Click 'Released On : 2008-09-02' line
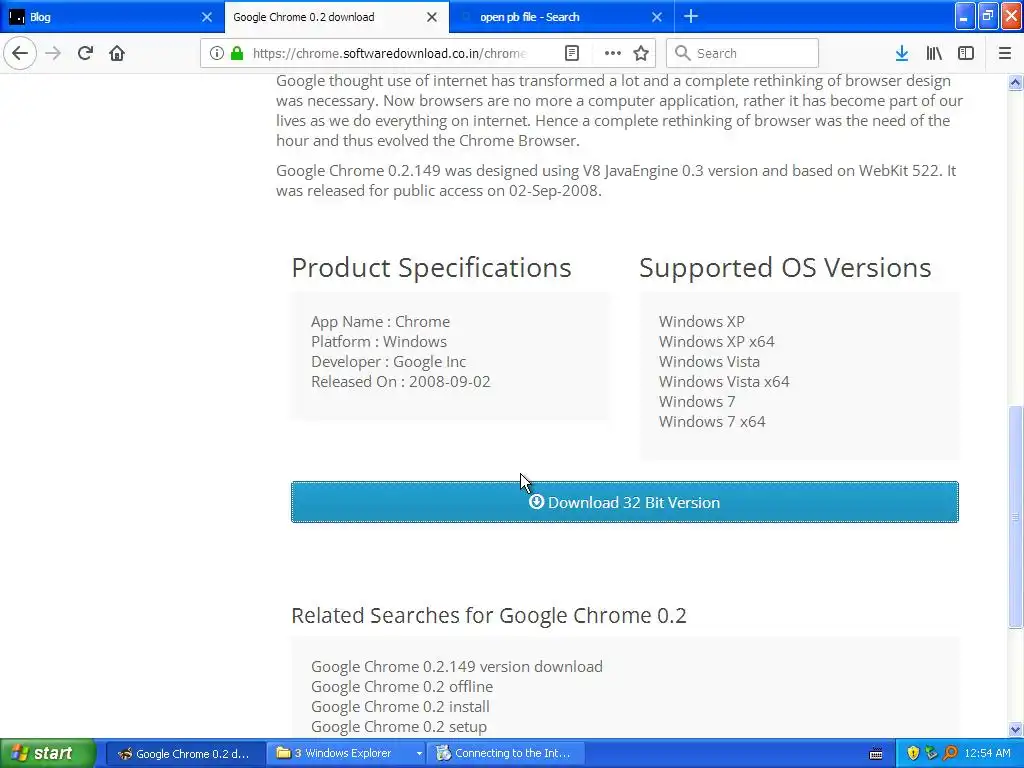The width and height of the screenshot is (1024, 768). (x=400, y=381)
